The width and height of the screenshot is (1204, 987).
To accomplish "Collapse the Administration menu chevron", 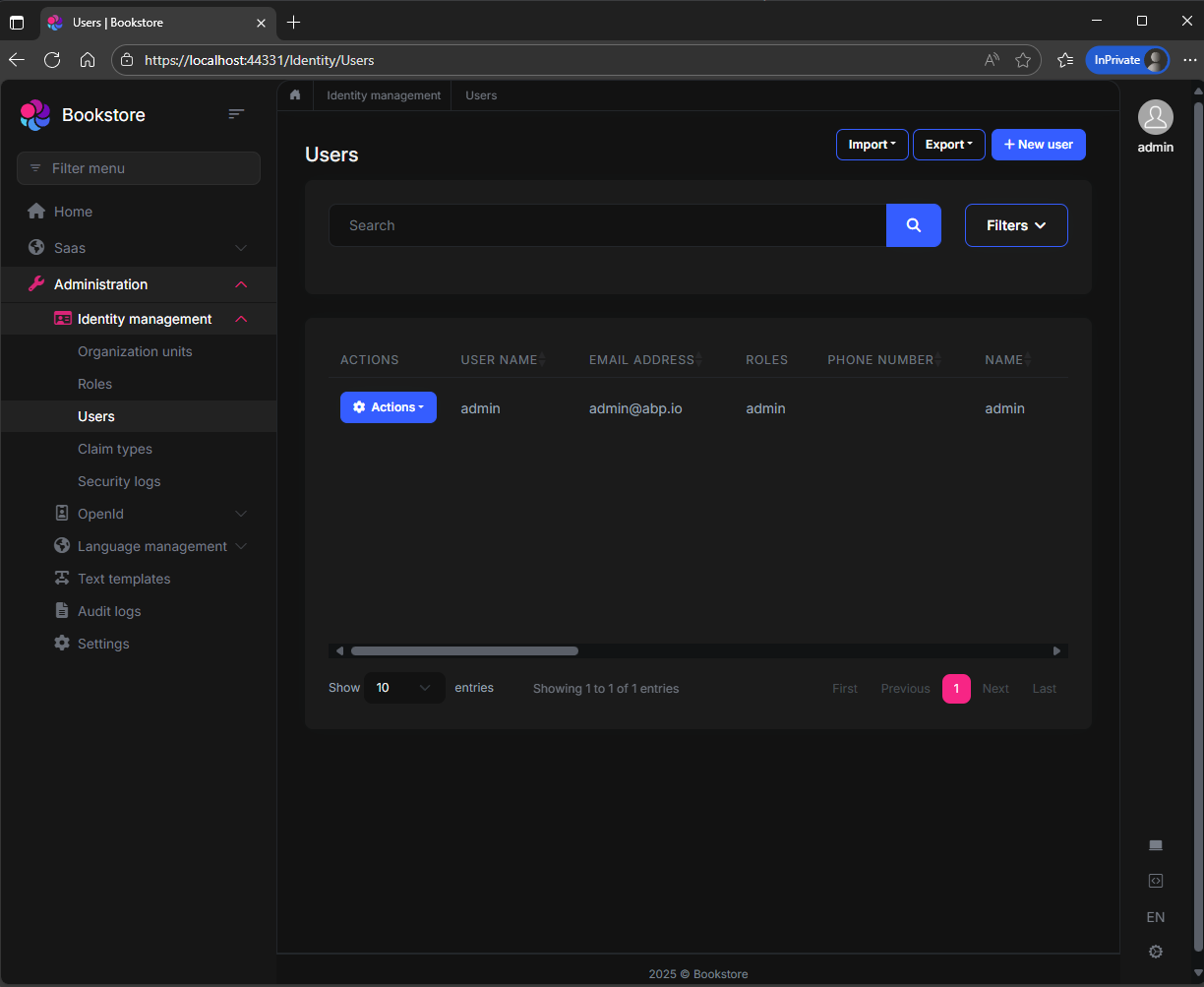I will pos(241,284).
